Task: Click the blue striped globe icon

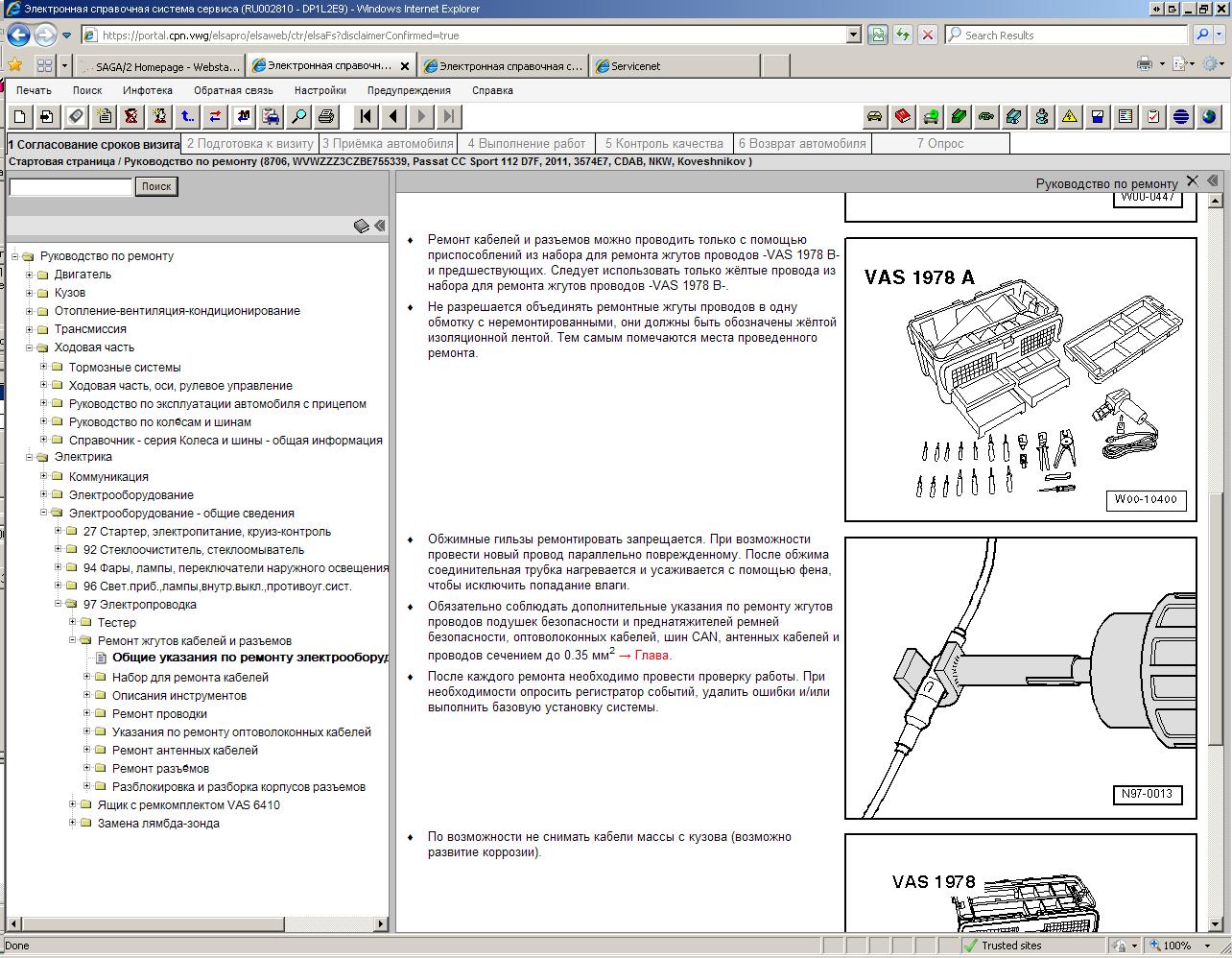Action: point(1180,116)
